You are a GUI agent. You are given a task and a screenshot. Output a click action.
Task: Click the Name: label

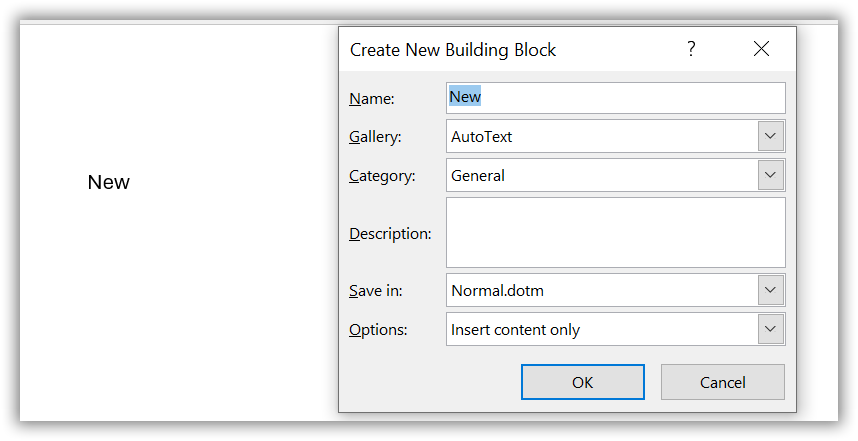pos(372,99)
